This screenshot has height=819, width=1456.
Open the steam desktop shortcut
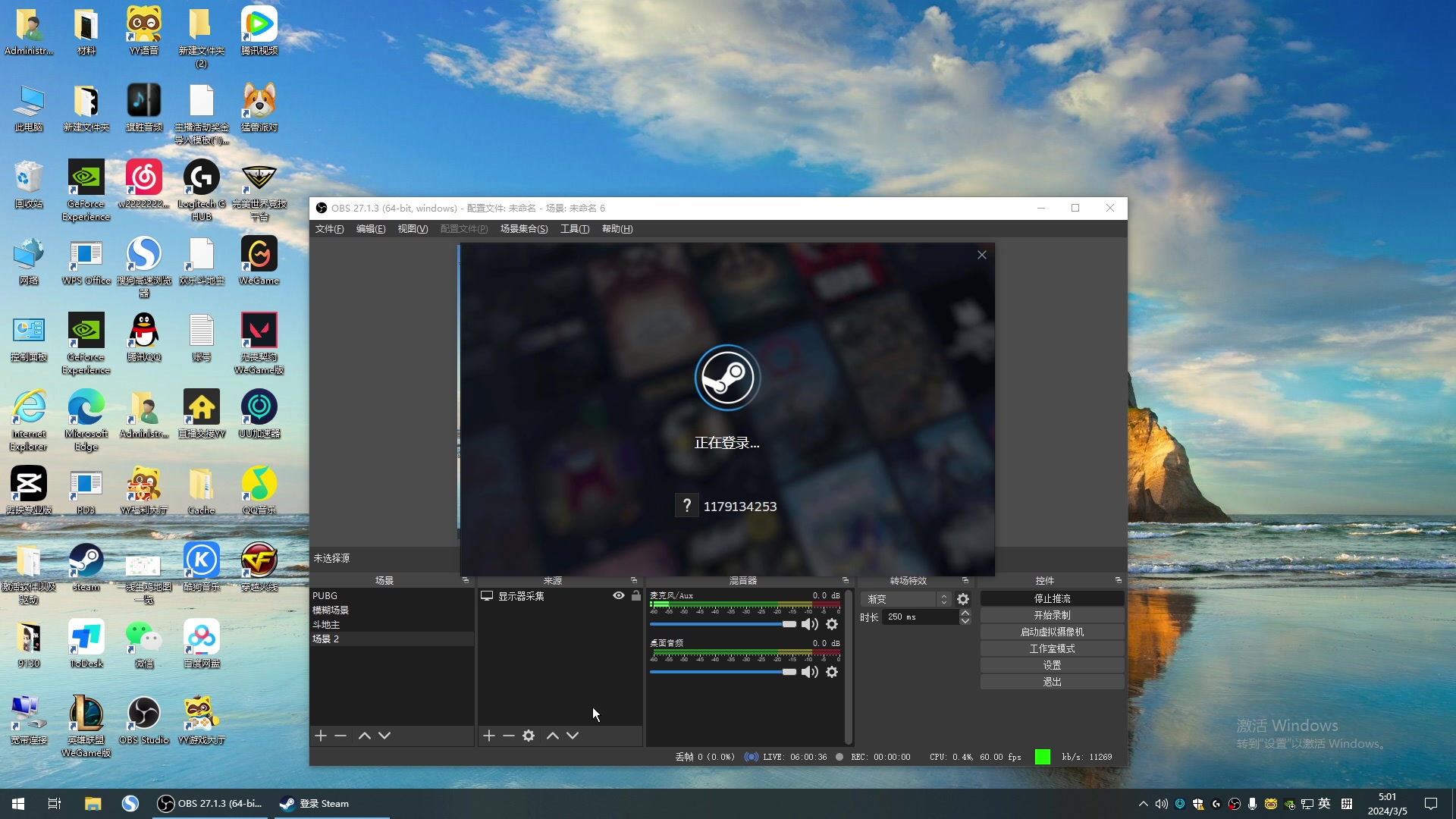[86, 568]
